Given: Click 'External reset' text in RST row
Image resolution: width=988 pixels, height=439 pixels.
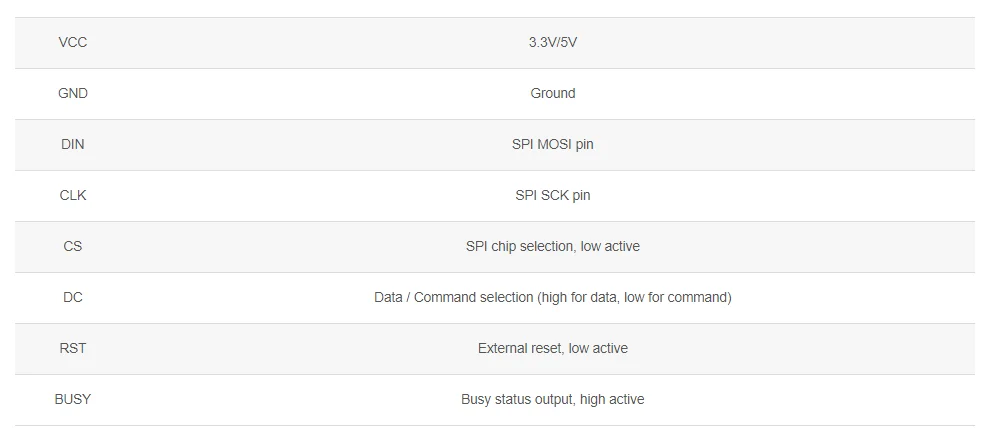Looking at the screenshot, I should point(520,349).
